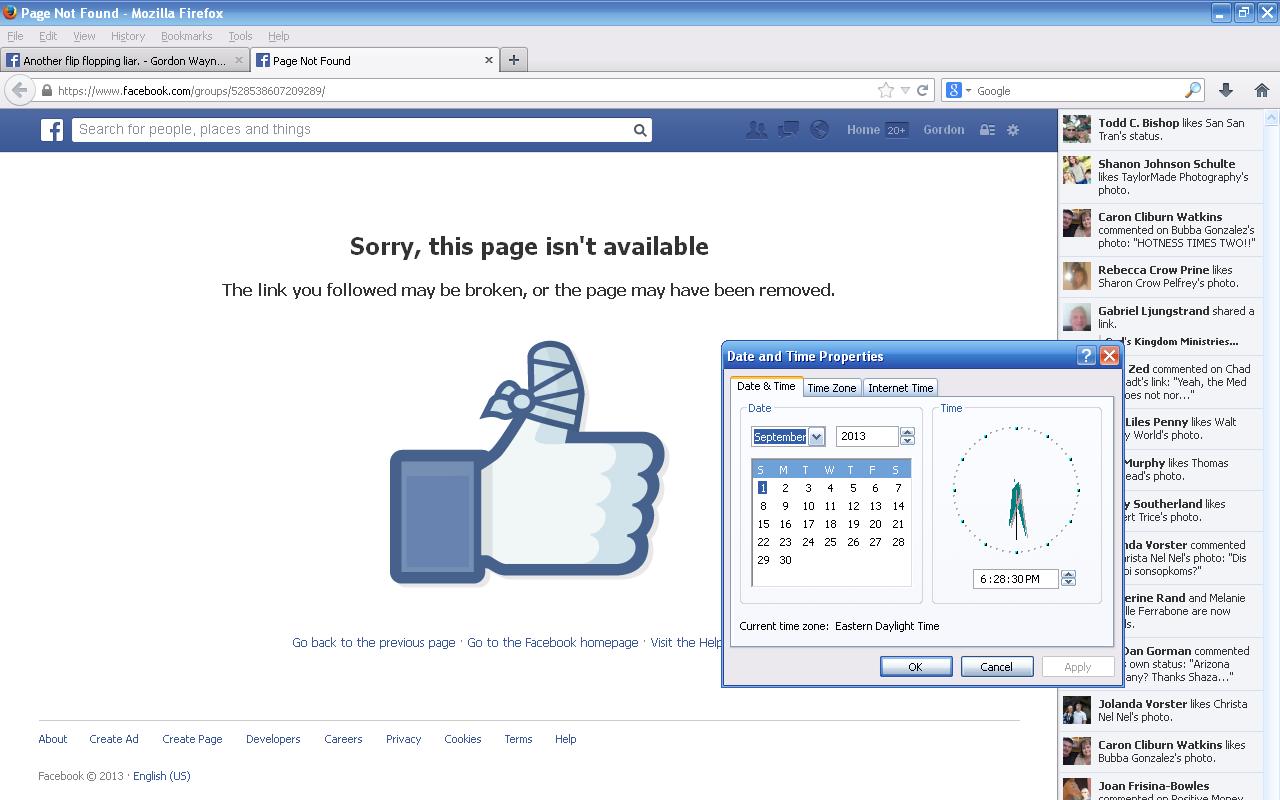Bookmark this page with star icon
This screenshot has width=1280, height=800.
(x=886, y=90)
